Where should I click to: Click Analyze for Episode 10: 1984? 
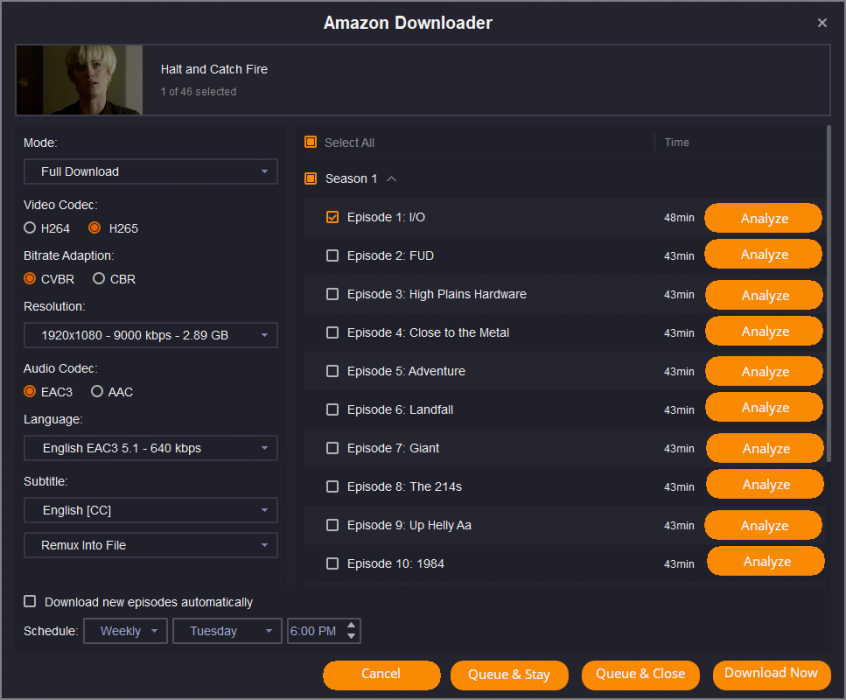tap(766, 562)
